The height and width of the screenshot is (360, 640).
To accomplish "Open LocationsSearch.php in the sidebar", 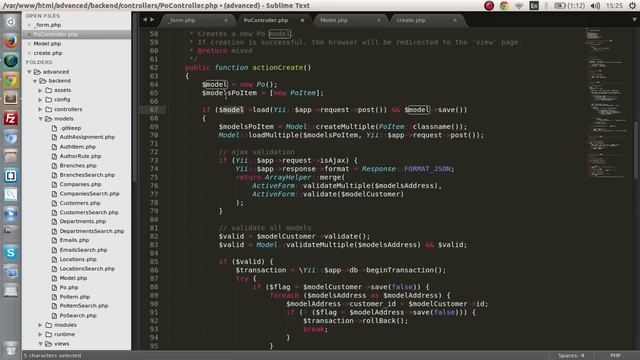I will point(87,269).
